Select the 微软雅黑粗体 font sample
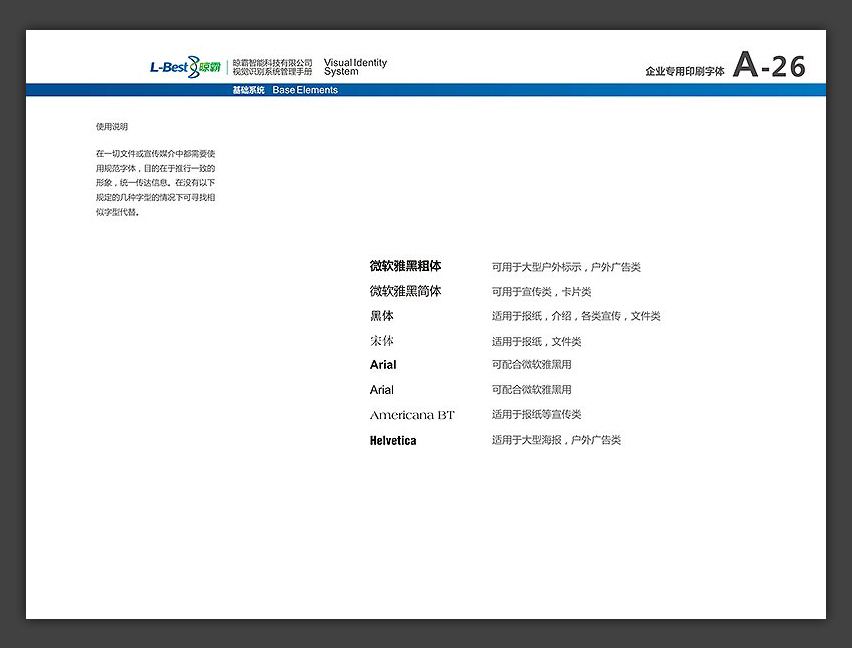Viewport: 852px width, 648px height. click(x=405, y=267)
